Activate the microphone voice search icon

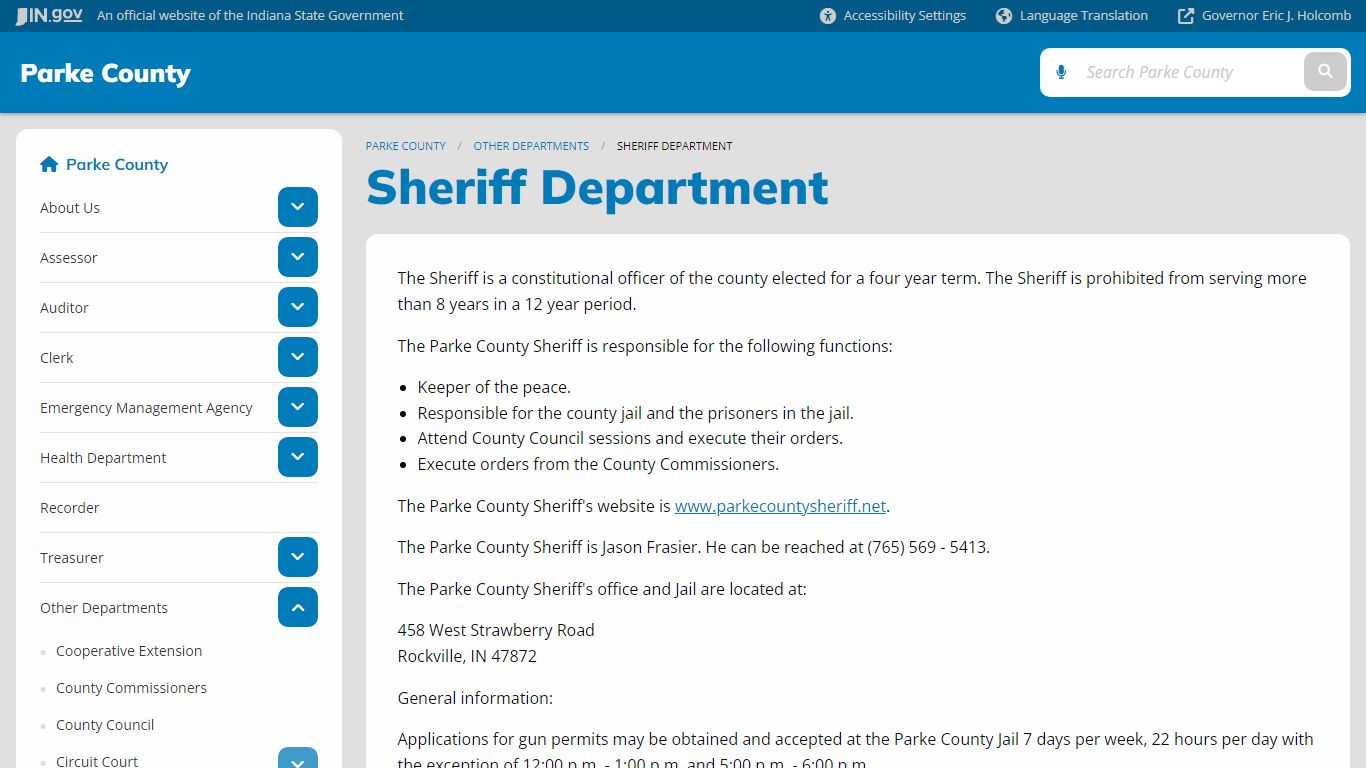click(1062, 72)
